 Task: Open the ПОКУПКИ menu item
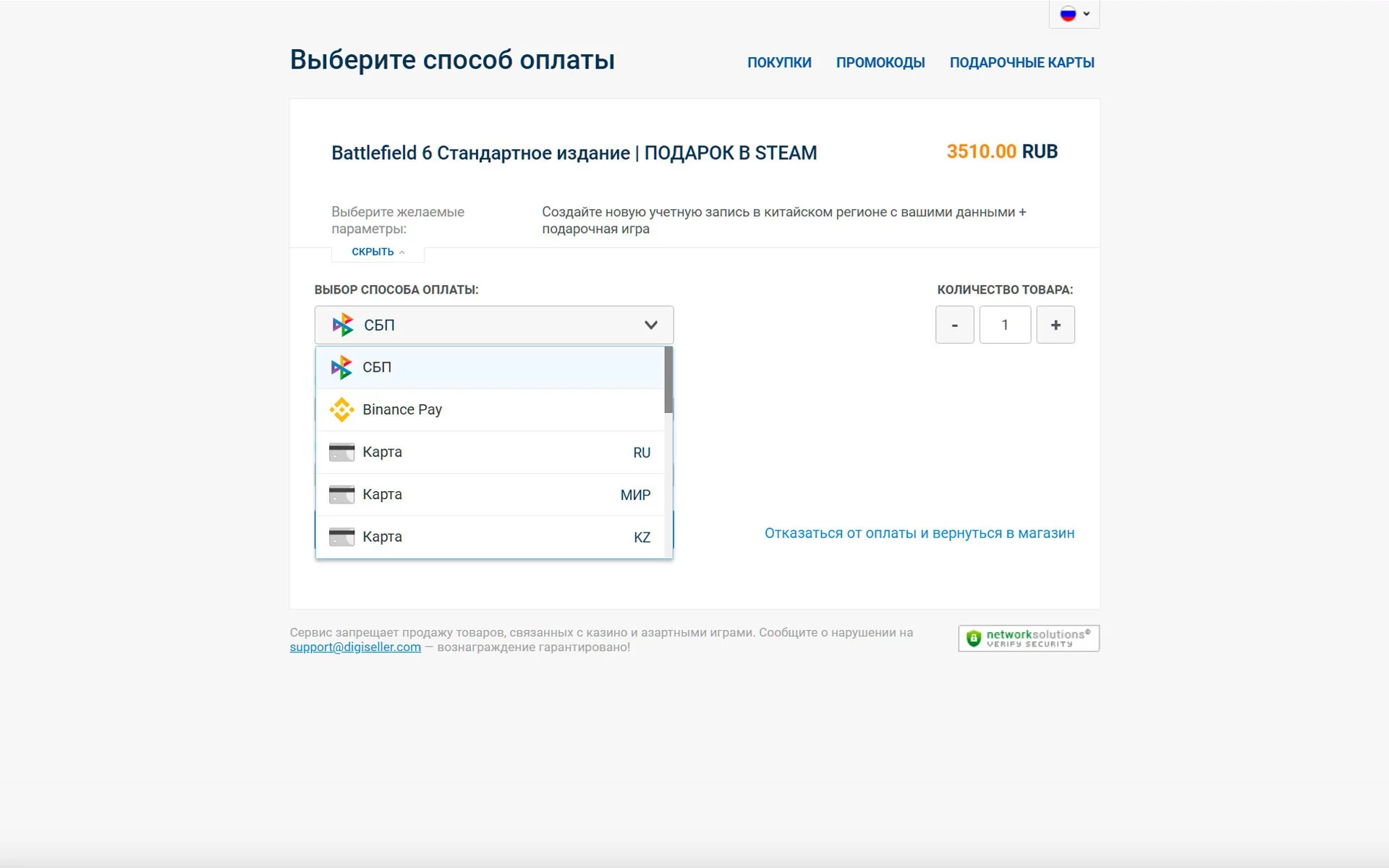tap(779, 63)
